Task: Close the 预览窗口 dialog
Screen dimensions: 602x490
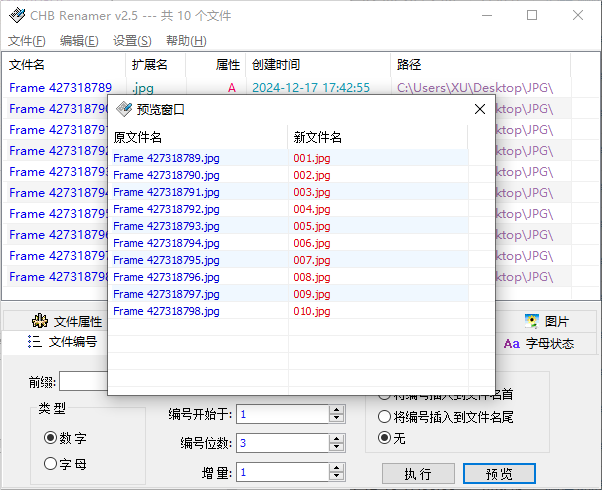Action: coord(480,109)
